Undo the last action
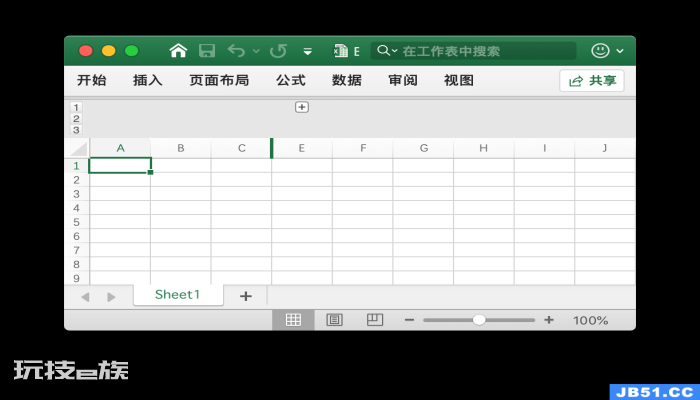 (x=236, y=51)
